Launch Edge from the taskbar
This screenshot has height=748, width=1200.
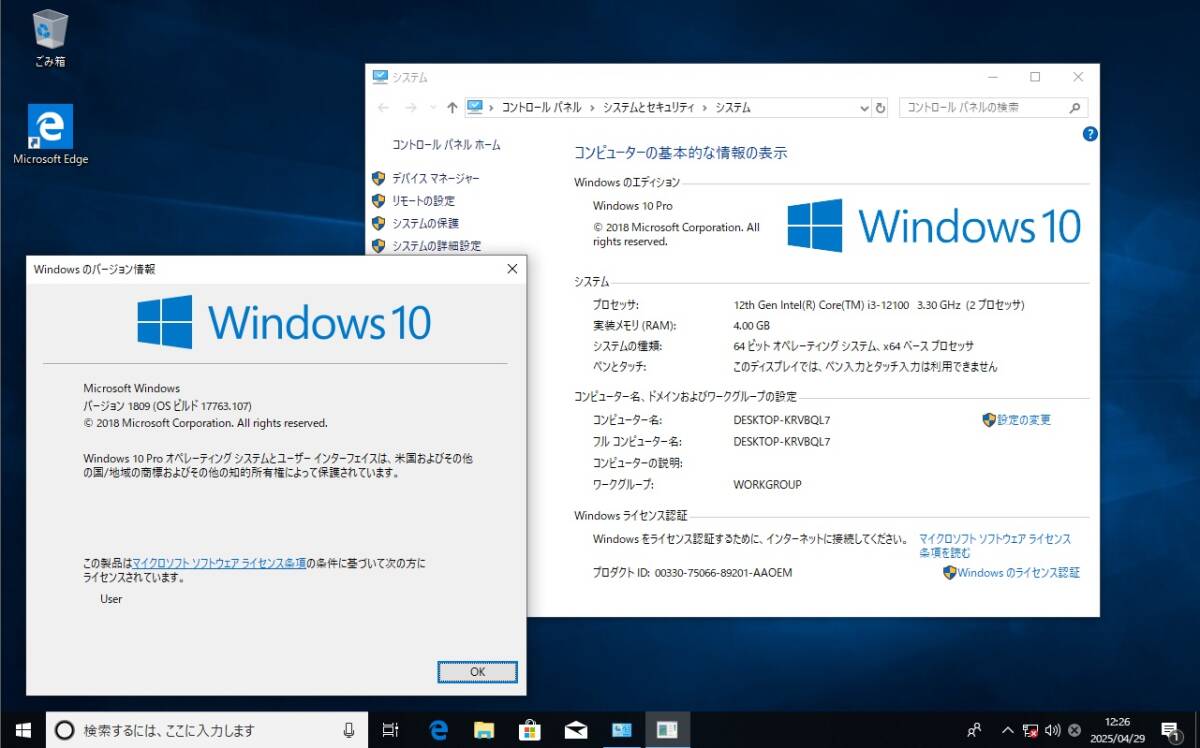[x=438, y=730]
